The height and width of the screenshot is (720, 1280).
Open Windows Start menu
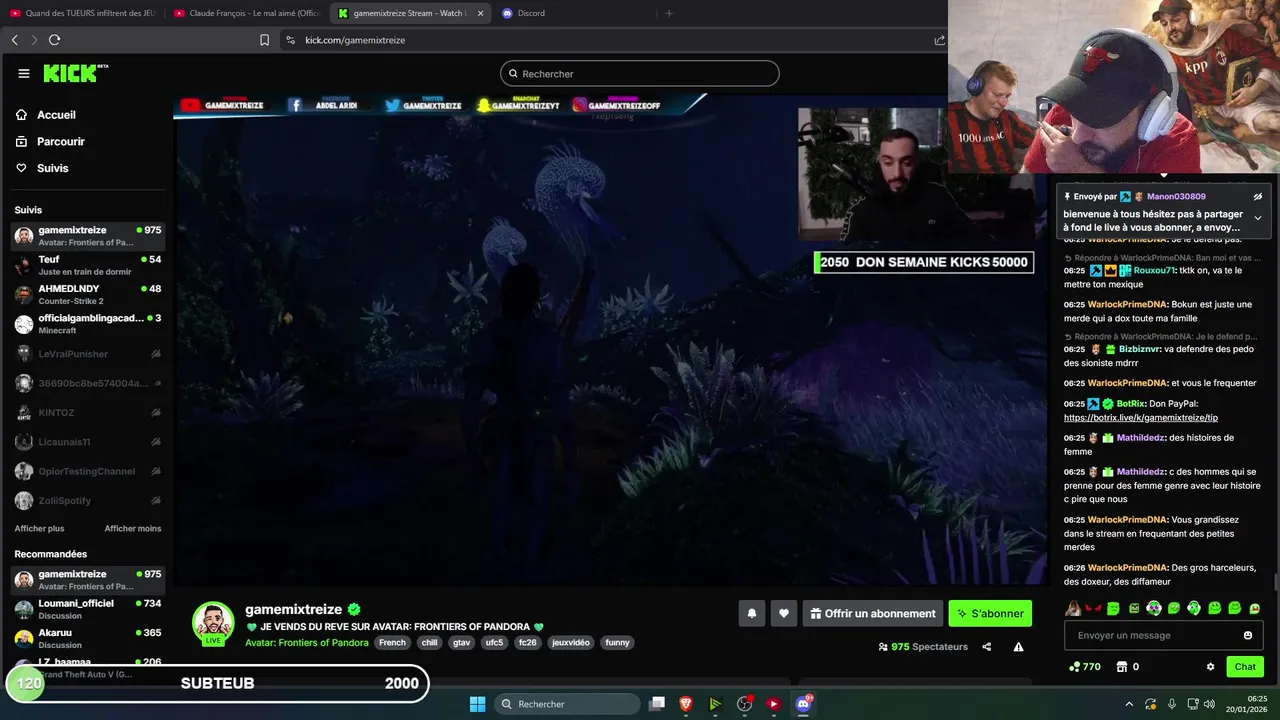pyautogui.click(x=477, y=704)
